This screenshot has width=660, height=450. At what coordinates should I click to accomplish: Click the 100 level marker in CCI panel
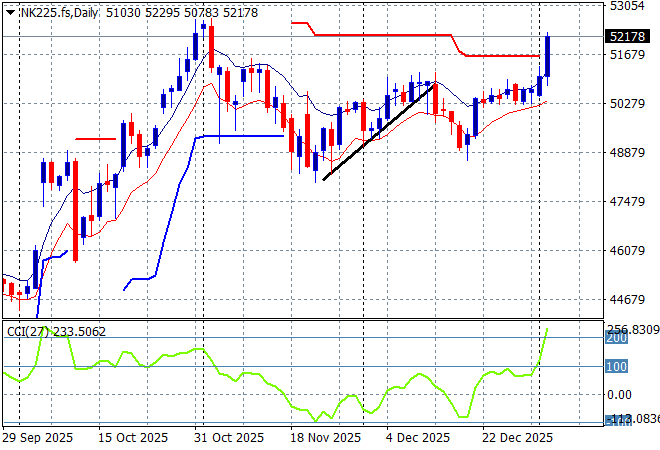(x=616, y=366)
